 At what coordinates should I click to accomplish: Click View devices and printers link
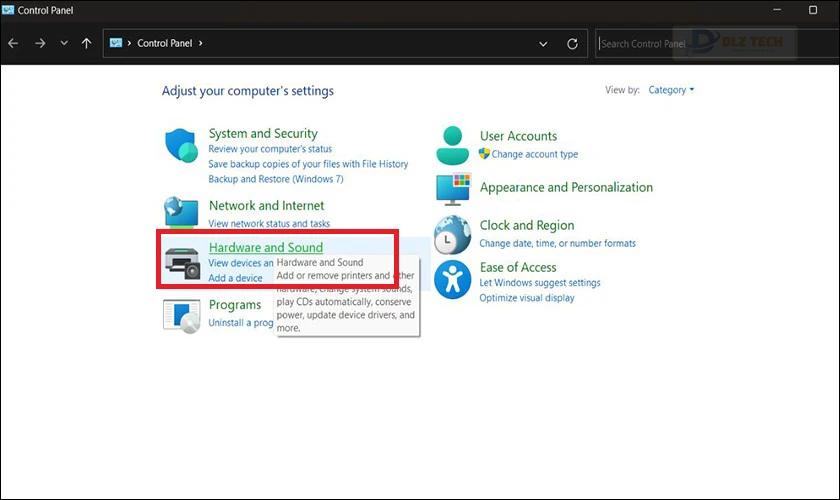pos(241,263)
